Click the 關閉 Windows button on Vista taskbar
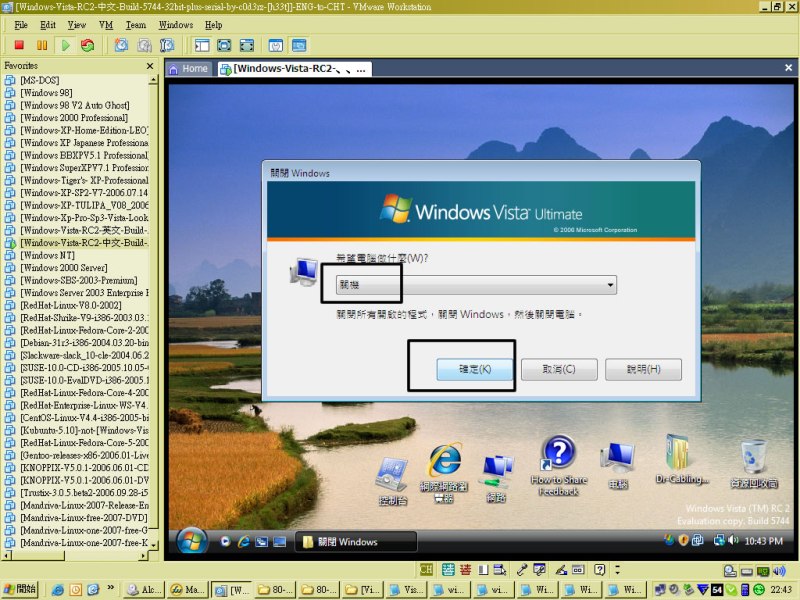This screenshot has width=800, height=600. click(356, 542)
